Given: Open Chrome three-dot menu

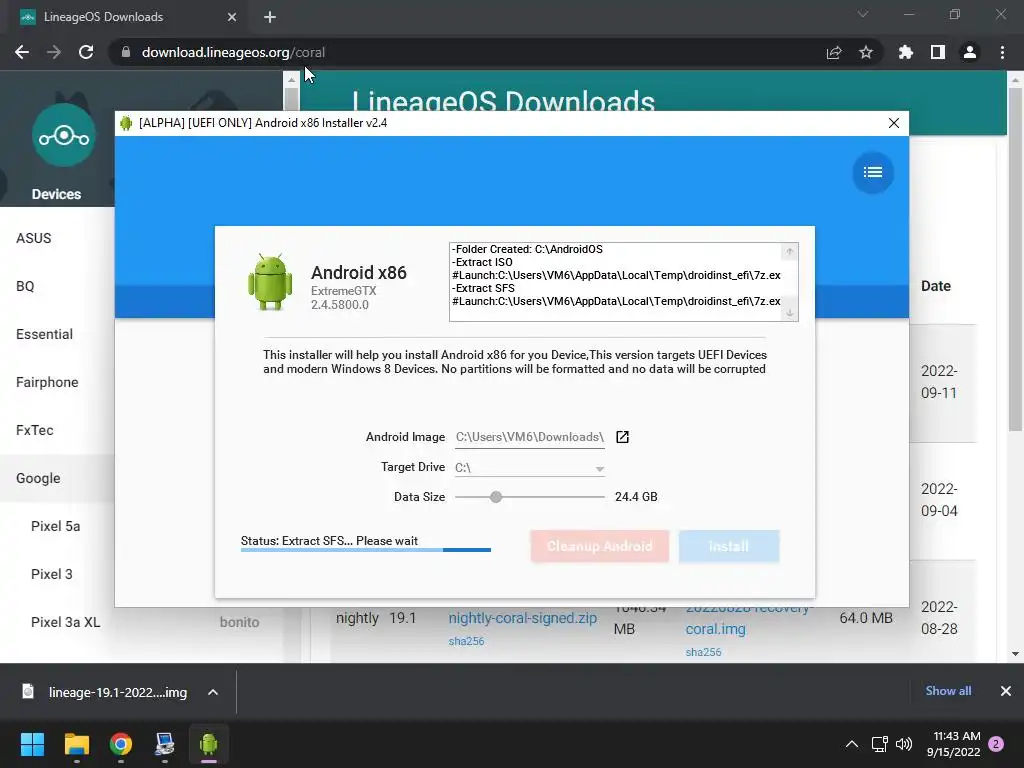Looking at the screenshot, I should tap(1002, 52).
